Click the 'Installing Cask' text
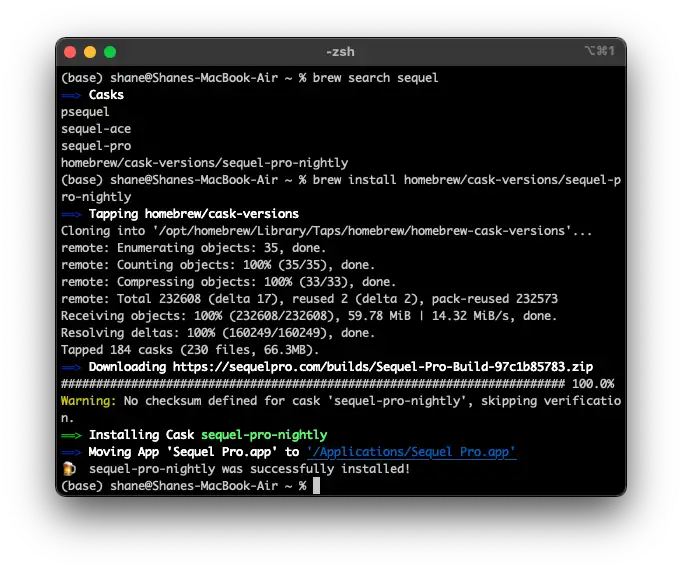The width and height of the screenshot is (682, 570). [x=141, y=435]
